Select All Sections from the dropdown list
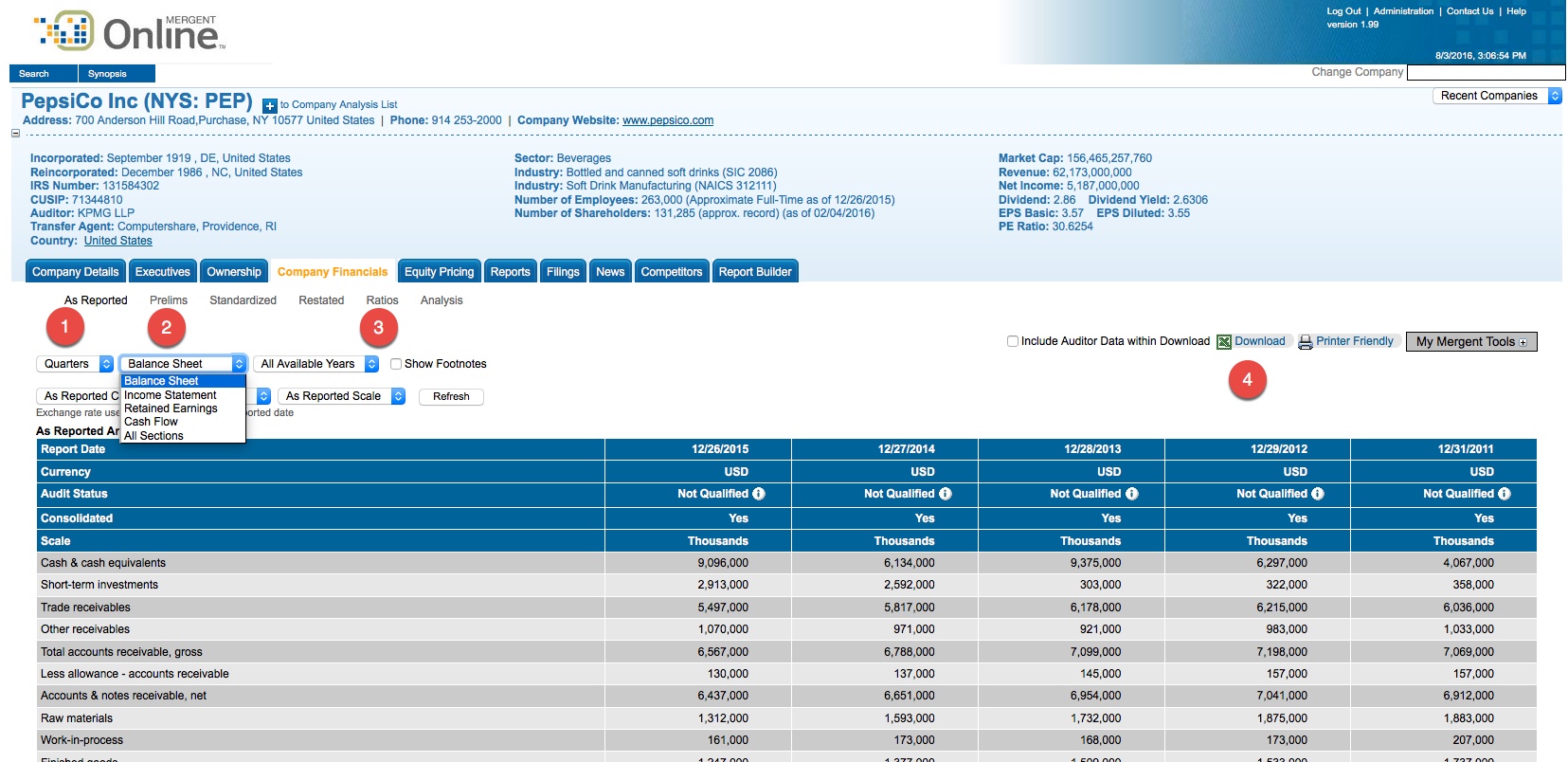 click(x=184, y=436)
